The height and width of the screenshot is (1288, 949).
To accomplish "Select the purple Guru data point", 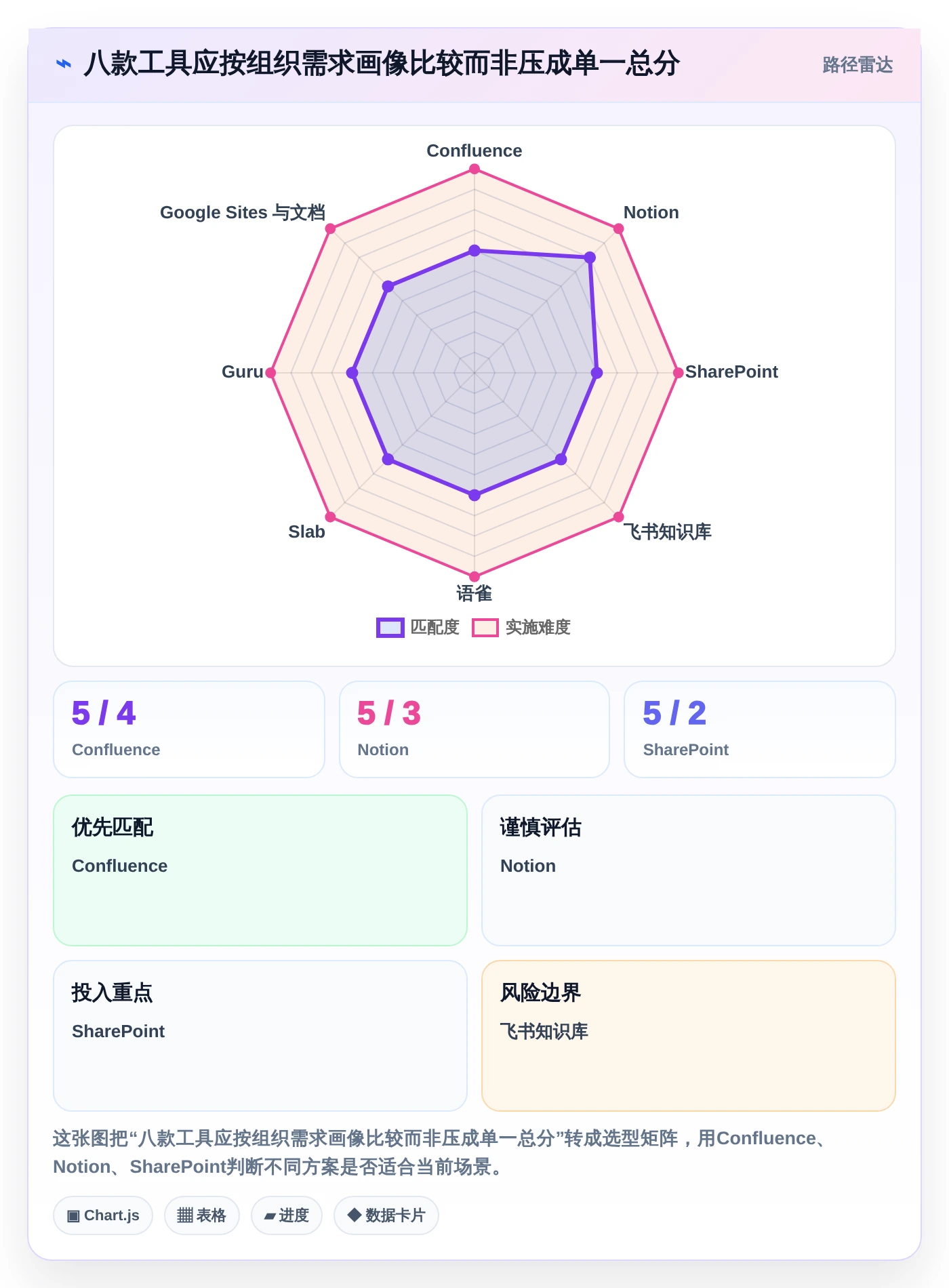I will pyautogui.click(x=352, y=373).
